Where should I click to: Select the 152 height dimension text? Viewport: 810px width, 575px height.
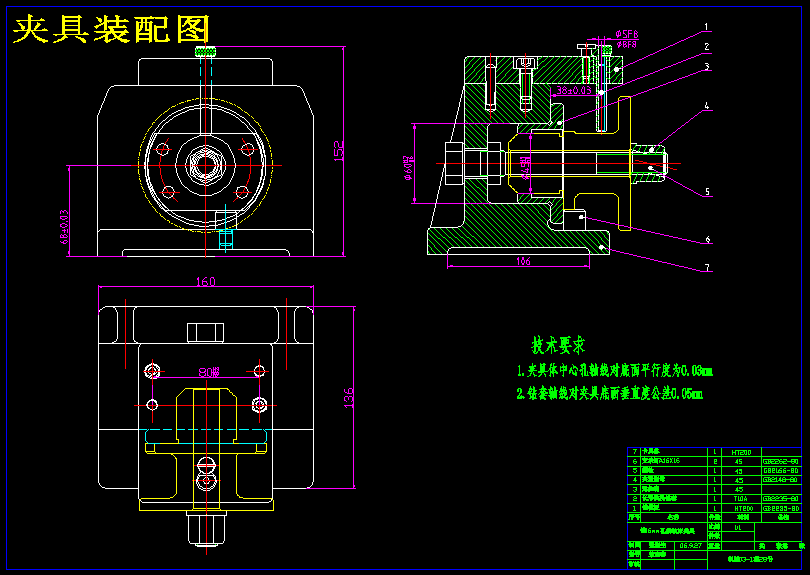(339, 151)
